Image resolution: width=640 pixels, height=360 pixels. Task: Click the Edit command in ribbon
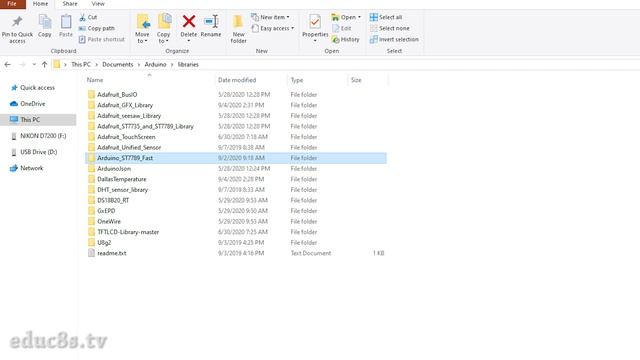coord(342,29)
